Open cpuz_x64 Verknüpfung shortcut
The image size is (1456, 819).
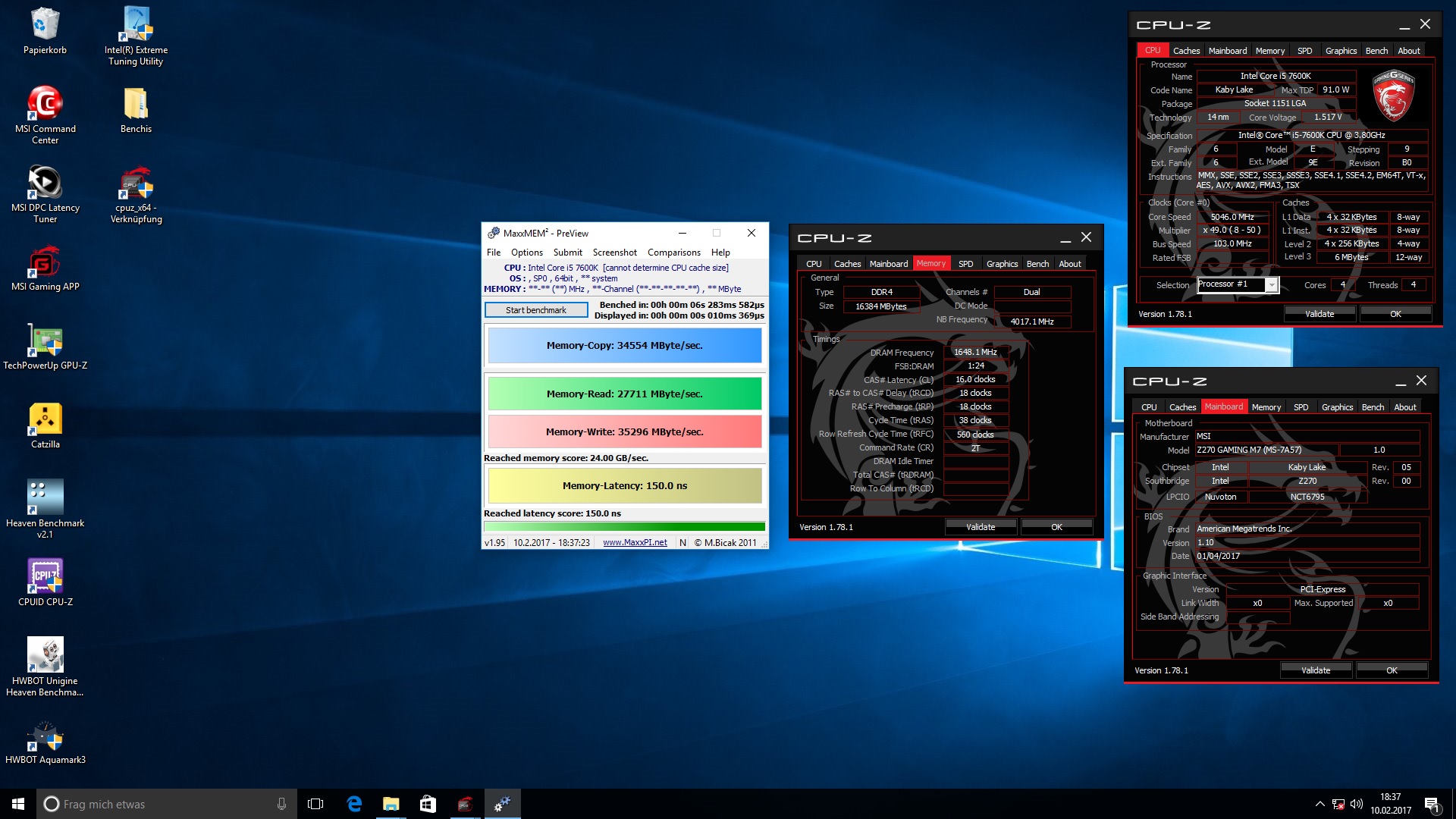136,194
